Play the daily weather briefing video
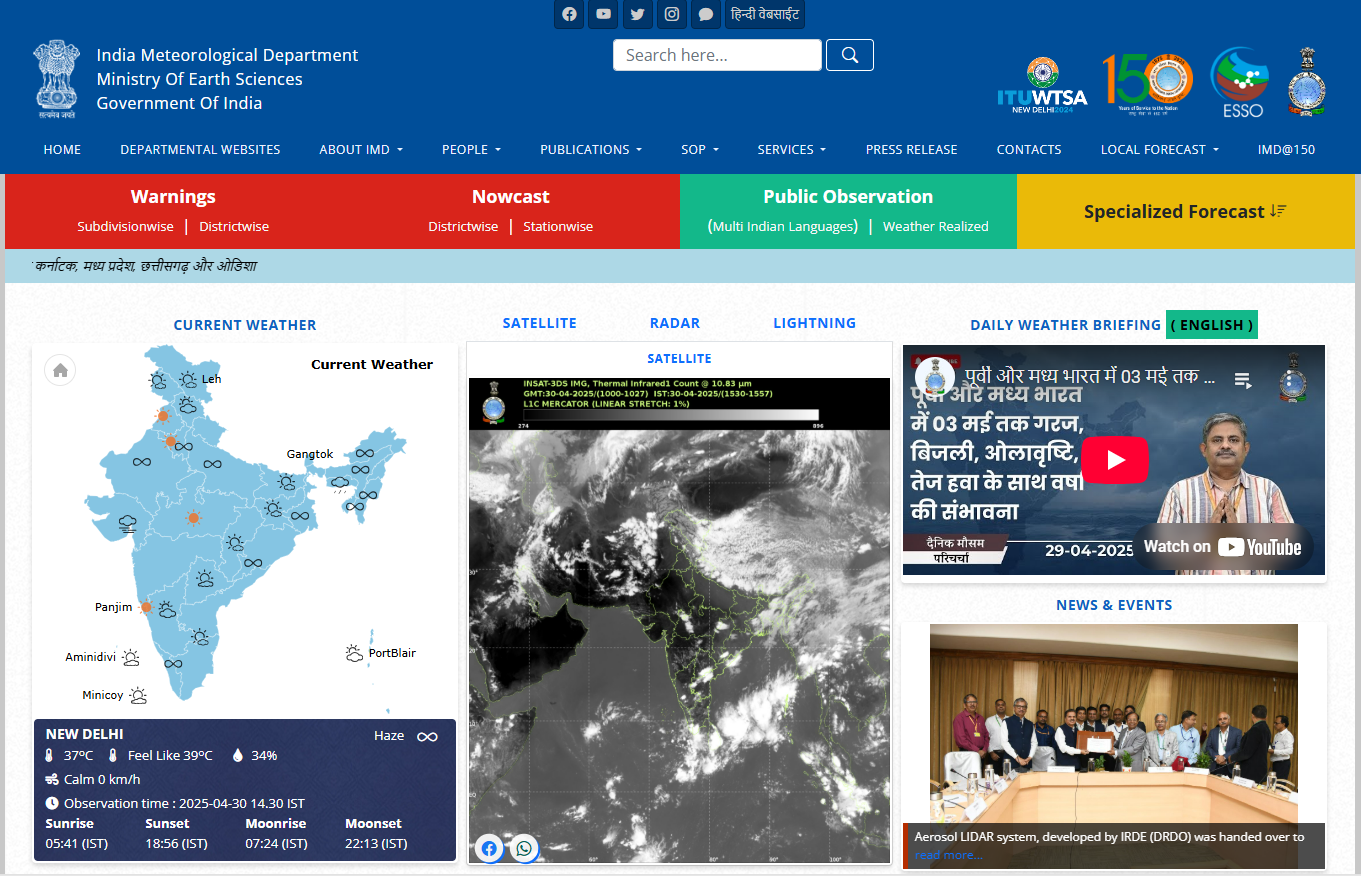Image resolution: width=1361 pixels, height=876 pixels. coord(1115,460)
